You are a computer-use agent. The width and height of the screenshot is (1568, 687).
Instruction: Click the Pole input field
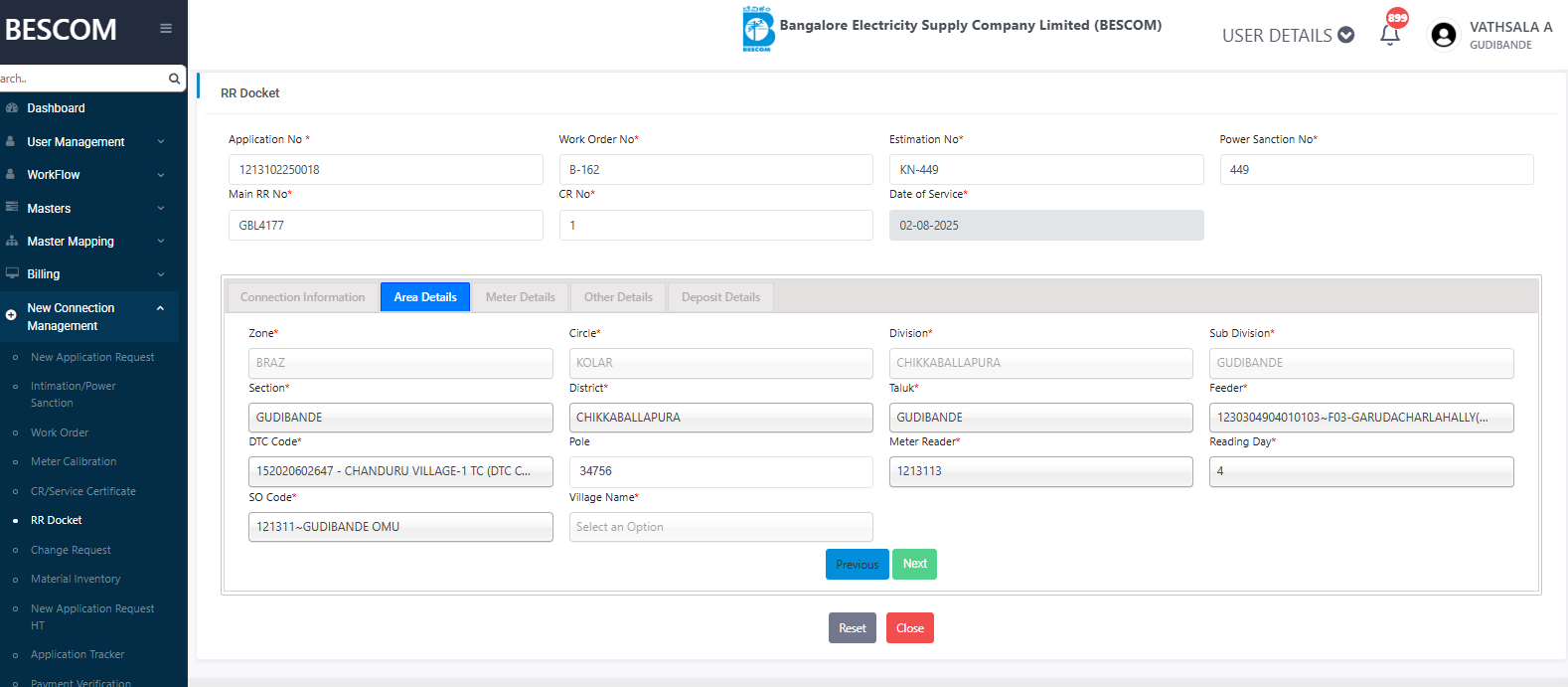click(x=720, y=471)
